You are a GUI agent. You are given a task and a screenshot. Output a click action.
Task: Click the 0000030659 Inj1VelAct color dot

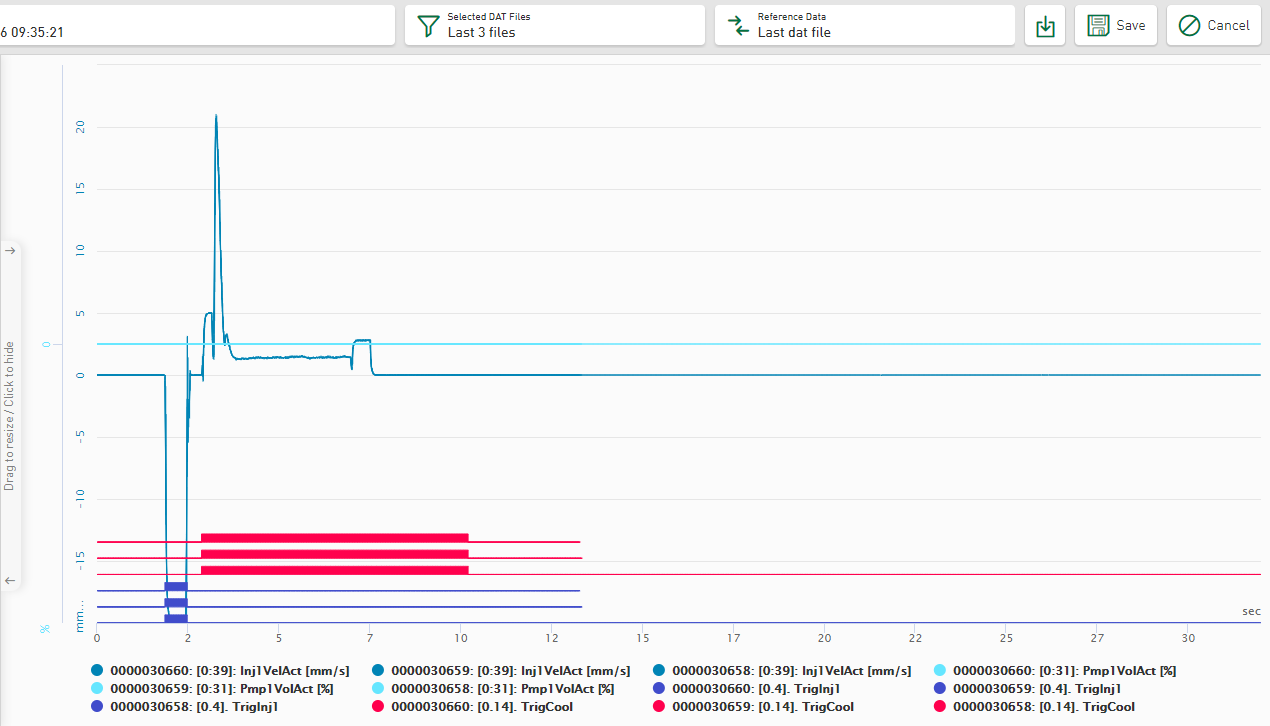tap(378, 671)
